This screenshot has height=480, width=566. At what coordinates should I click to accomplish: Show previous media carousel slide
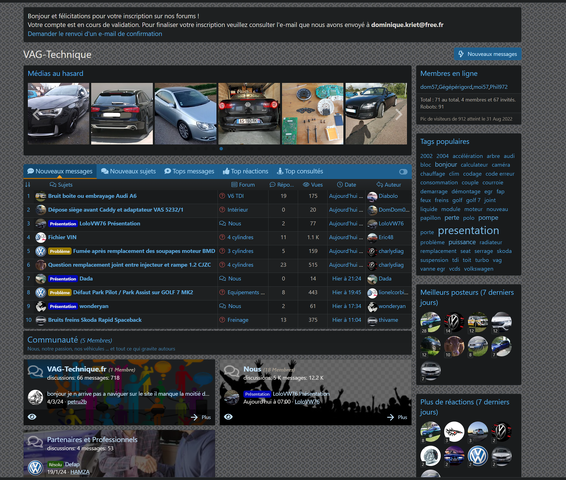pyautogui.click(x=36, y=114)
